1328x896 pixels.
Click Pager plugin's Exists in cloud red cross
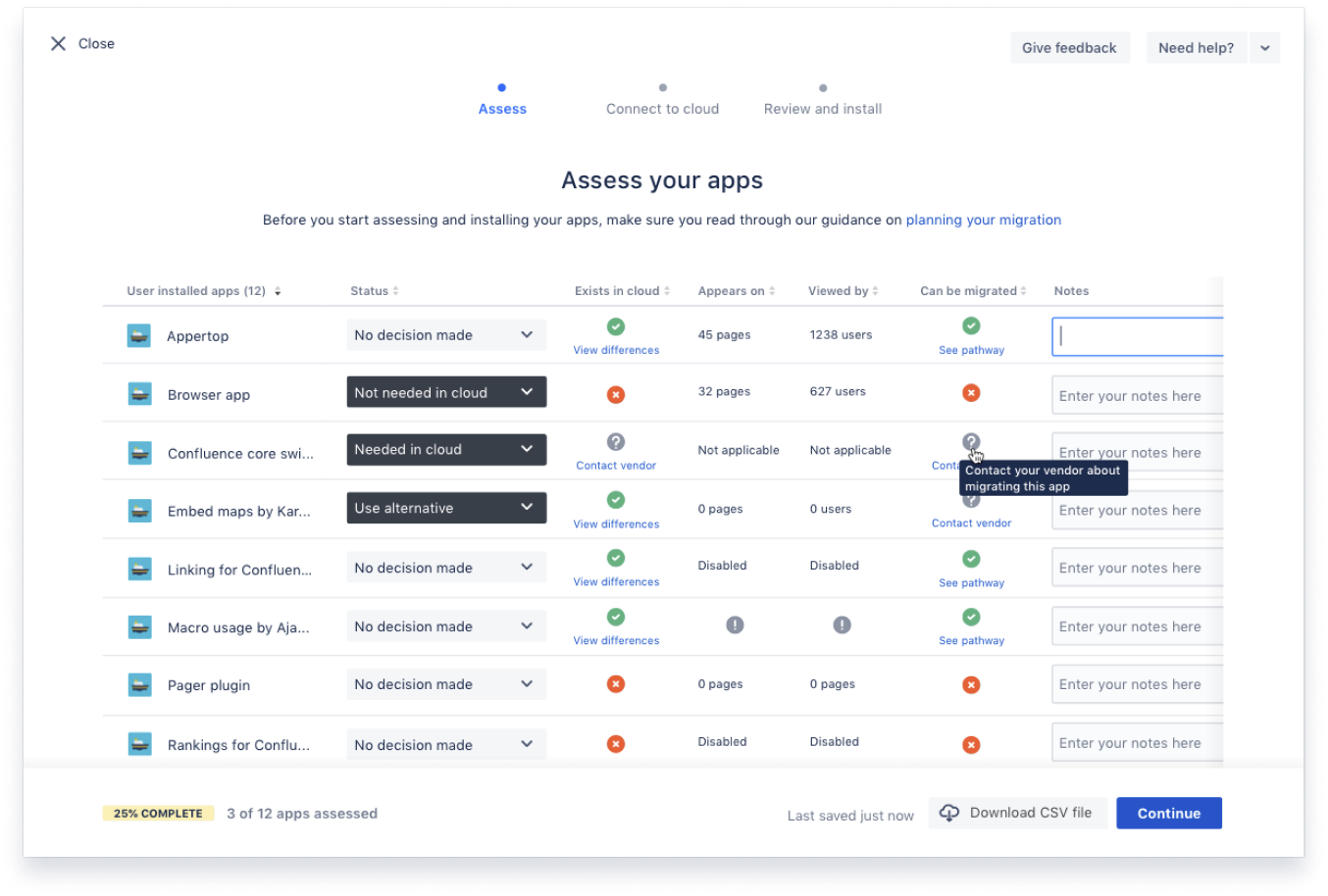(616, 683)
